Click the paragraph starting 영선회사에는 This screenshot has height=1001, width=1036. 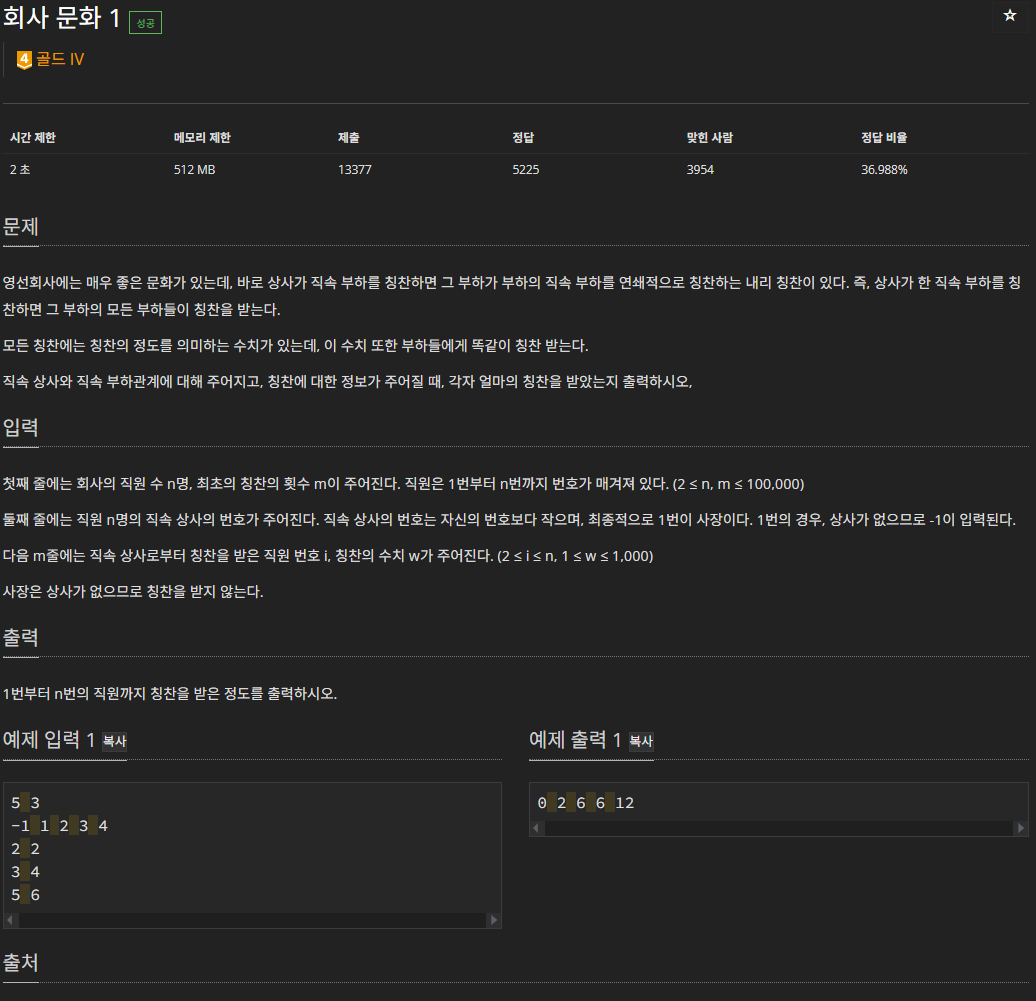click(512, 296)
